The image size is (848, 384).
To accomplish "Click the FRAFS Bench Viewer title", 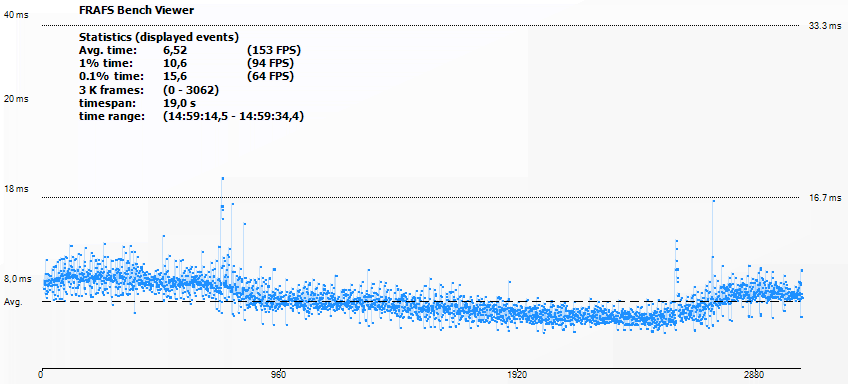I will pyautogui.click(x=136, y=10).
